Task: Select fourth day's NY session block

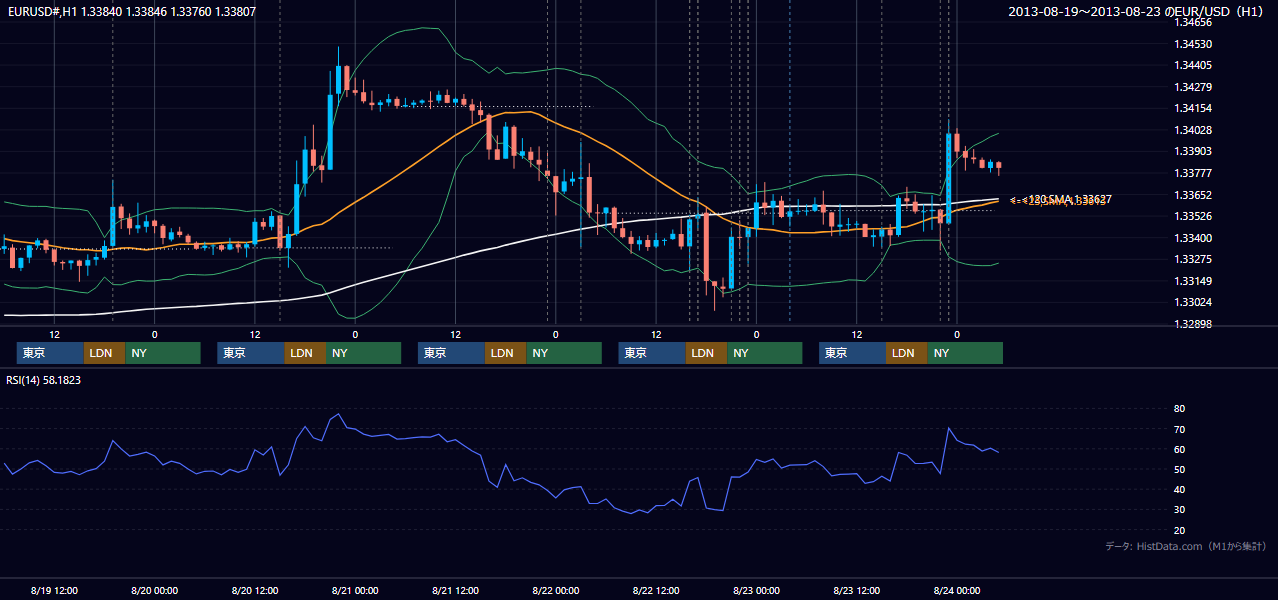Action: pos(764,353)
